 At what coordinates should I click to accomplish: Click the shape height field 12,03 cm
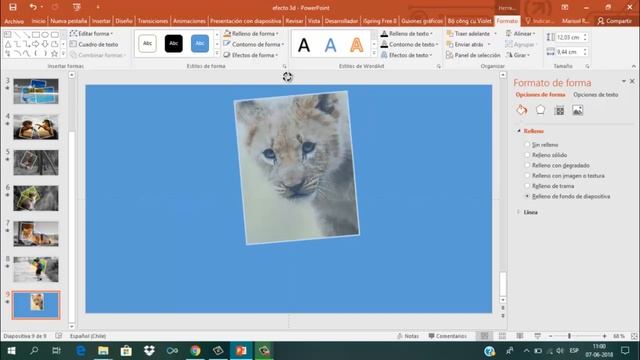click(x=569, y=37)
